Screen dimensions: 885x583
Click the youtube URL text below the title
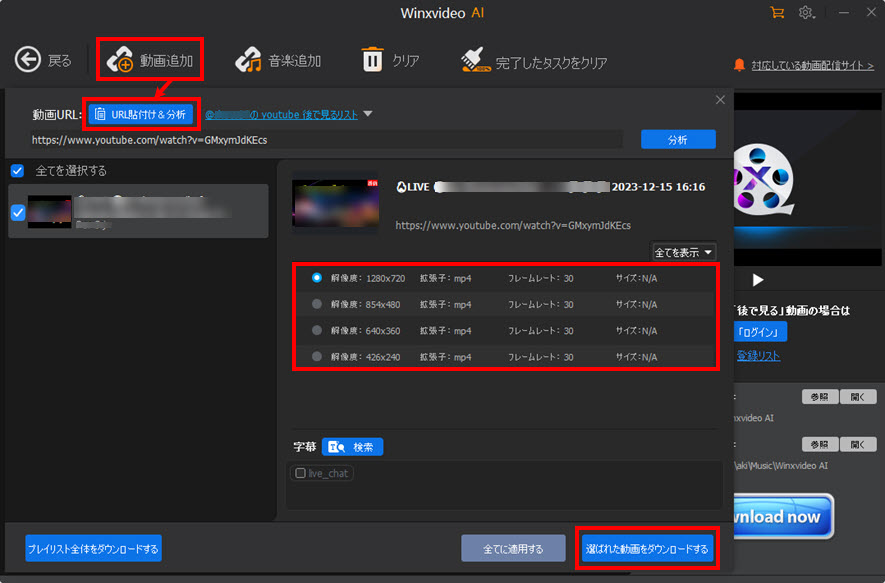tap(513, 225)
